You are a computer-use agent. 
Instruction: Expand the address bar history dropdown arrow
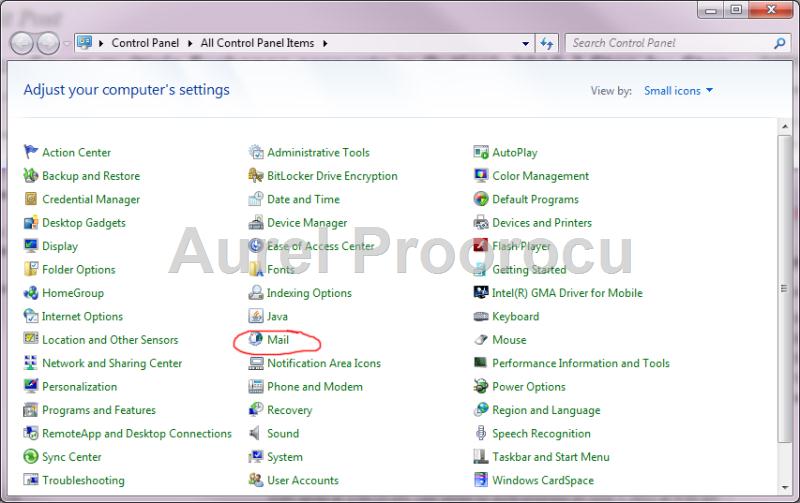coord(526,44)
